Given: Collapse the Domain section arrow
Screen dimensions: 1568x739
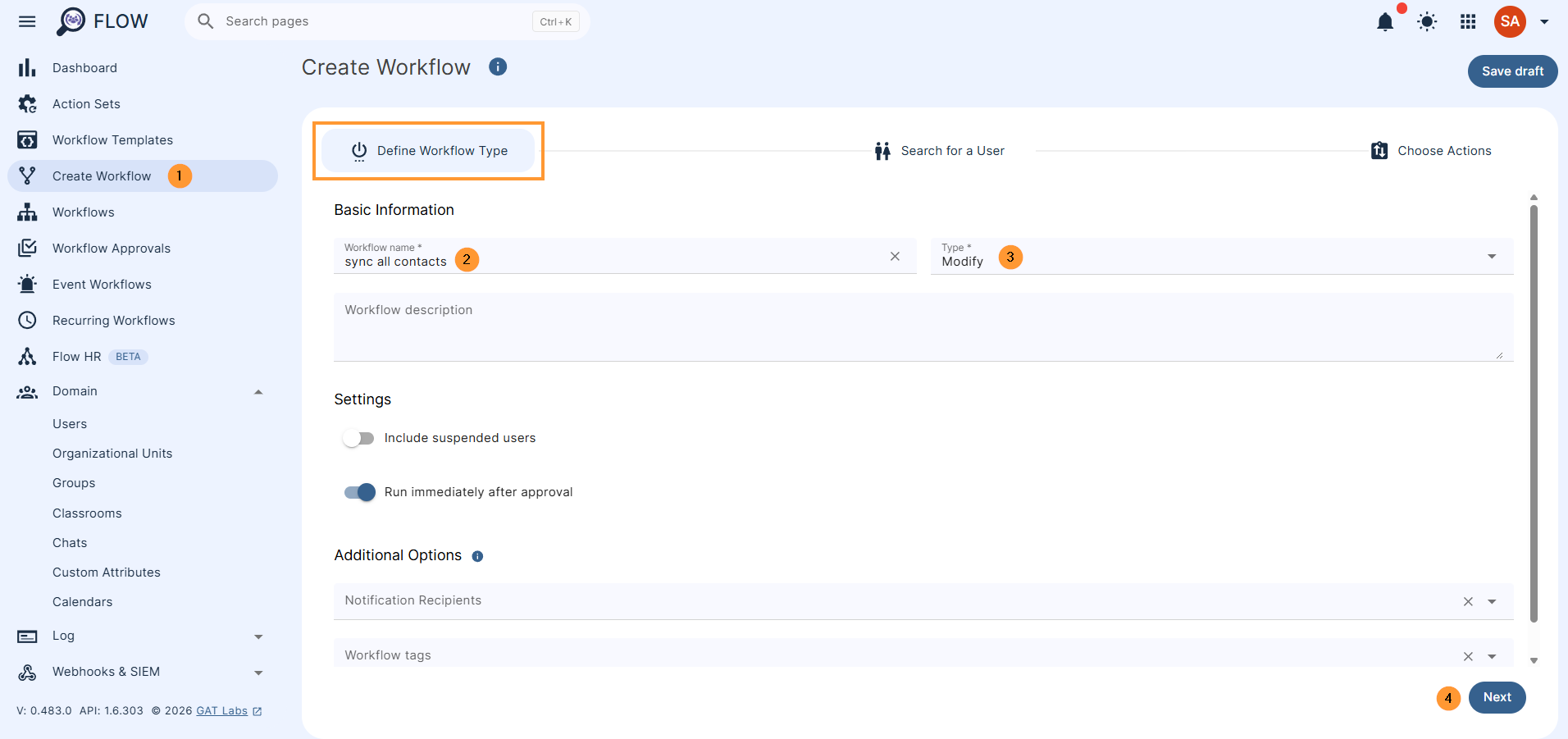Looking at the screenshot, I should coord(258,392).
